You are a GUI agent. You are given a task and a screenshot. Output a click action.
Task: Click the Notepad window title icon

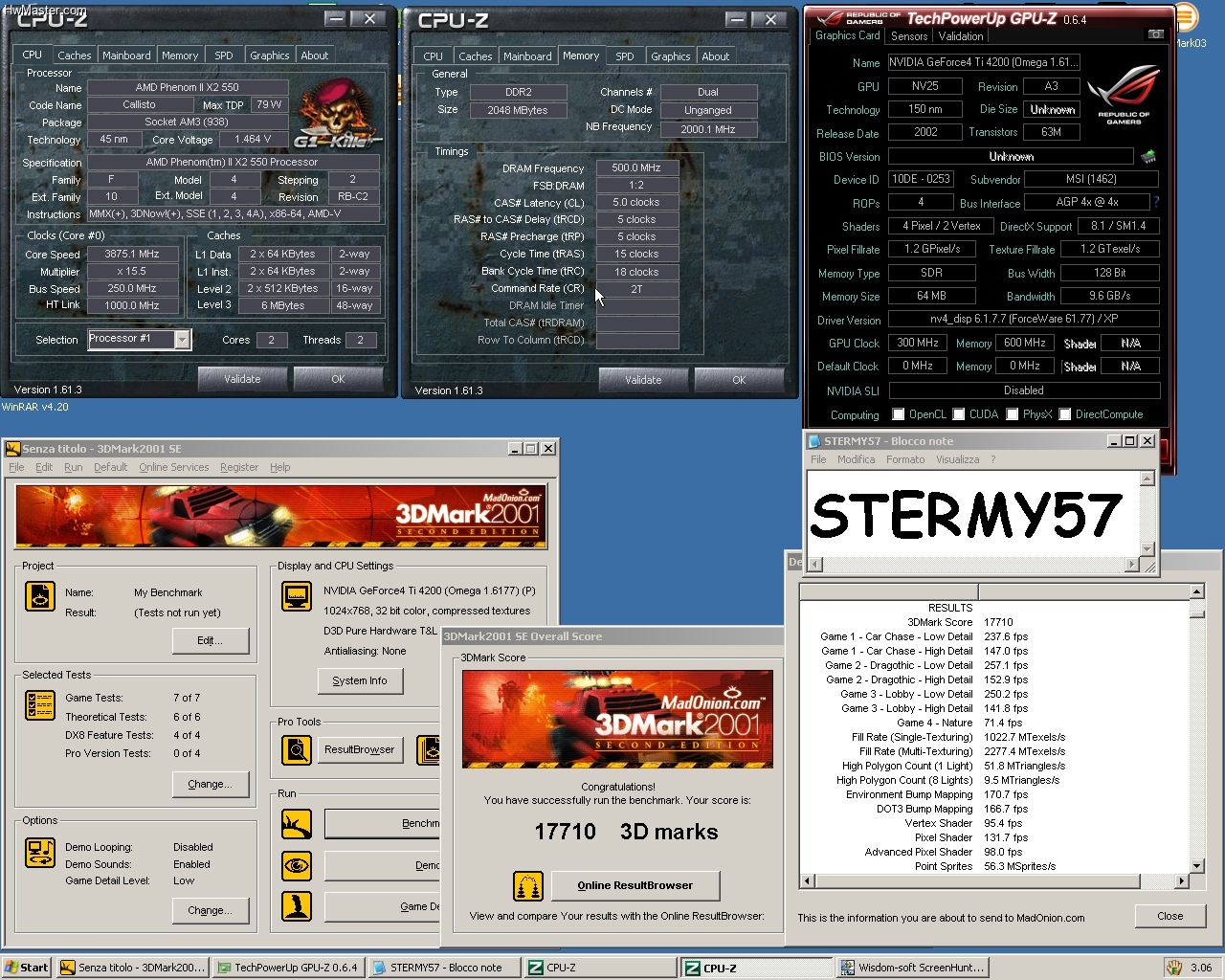[815, 441]
